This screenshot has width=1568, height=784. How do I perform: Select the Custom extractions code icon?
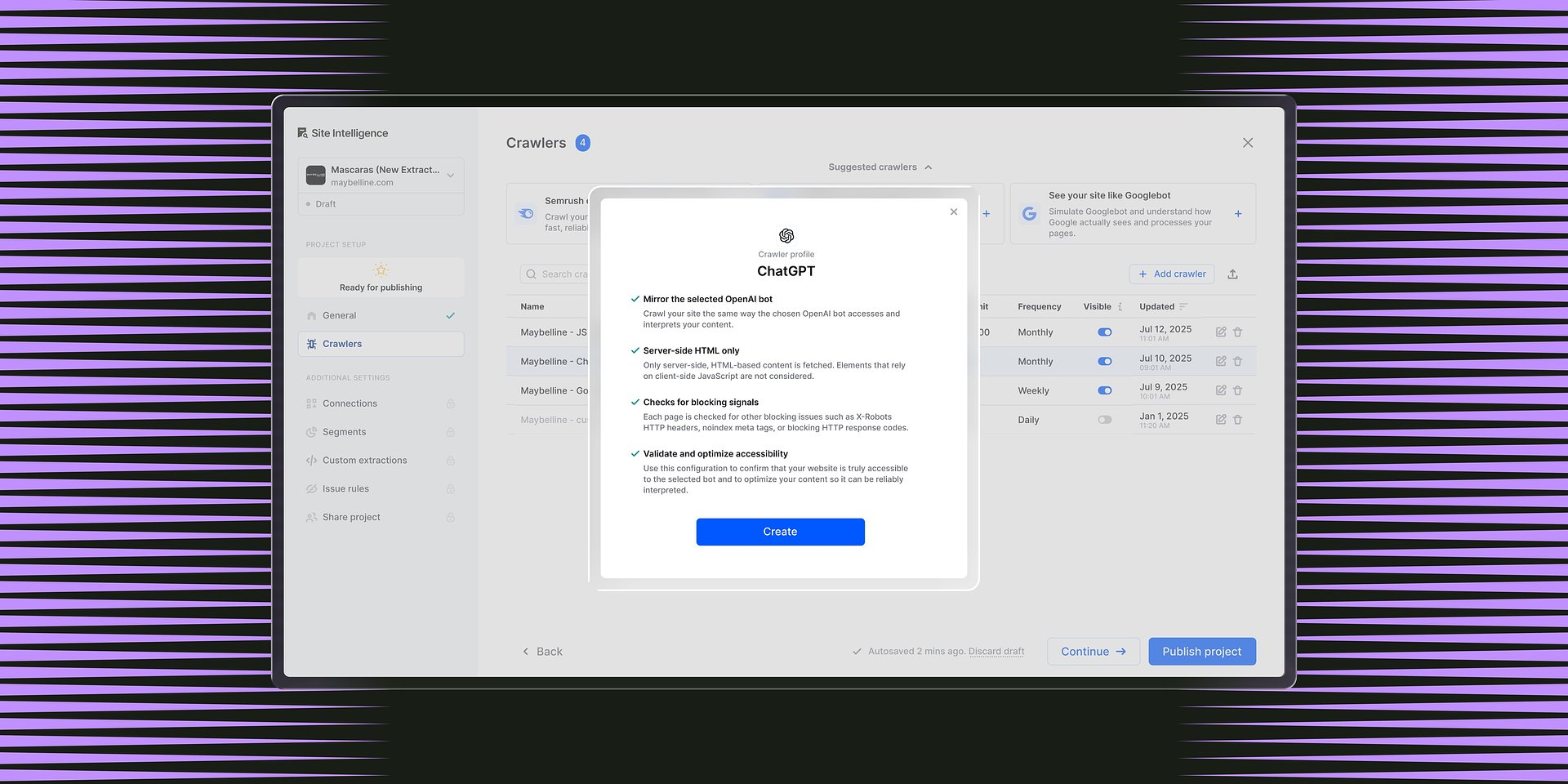312,460
